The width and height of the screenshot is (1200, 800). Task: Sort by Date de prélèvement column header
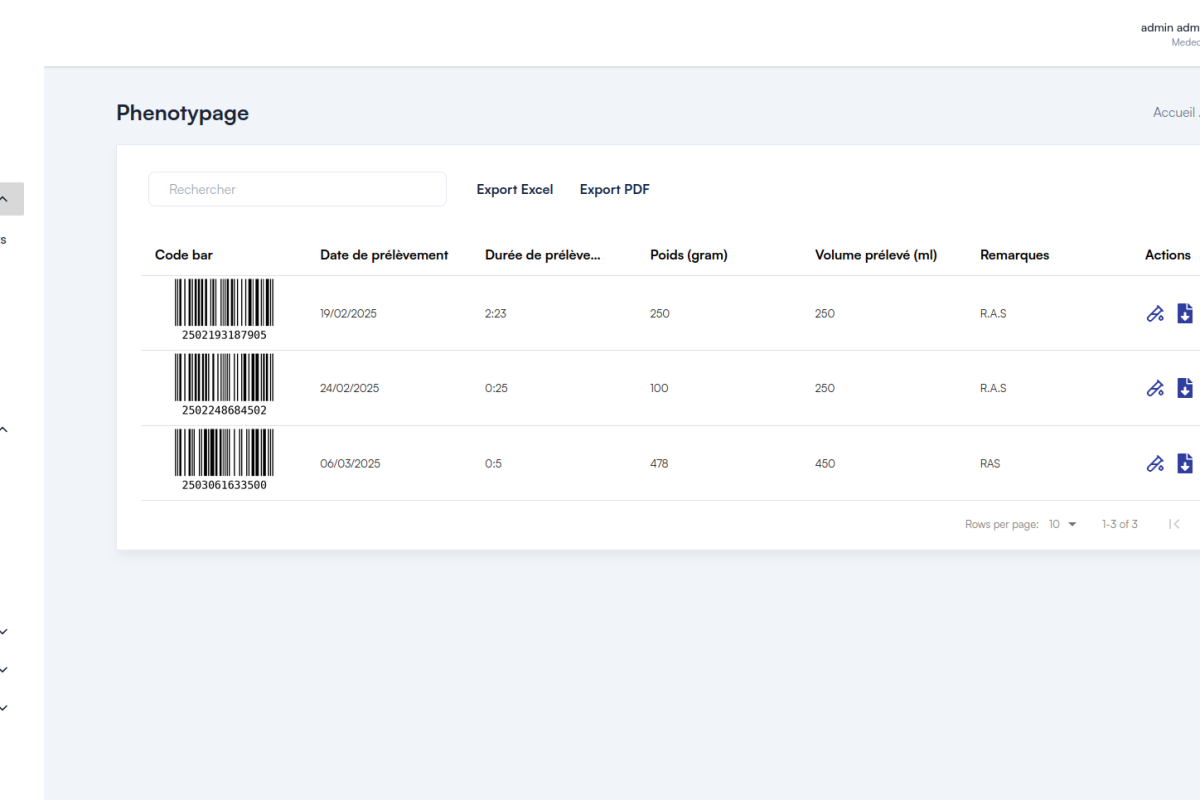pyautogui.click(x=384, y=255)
